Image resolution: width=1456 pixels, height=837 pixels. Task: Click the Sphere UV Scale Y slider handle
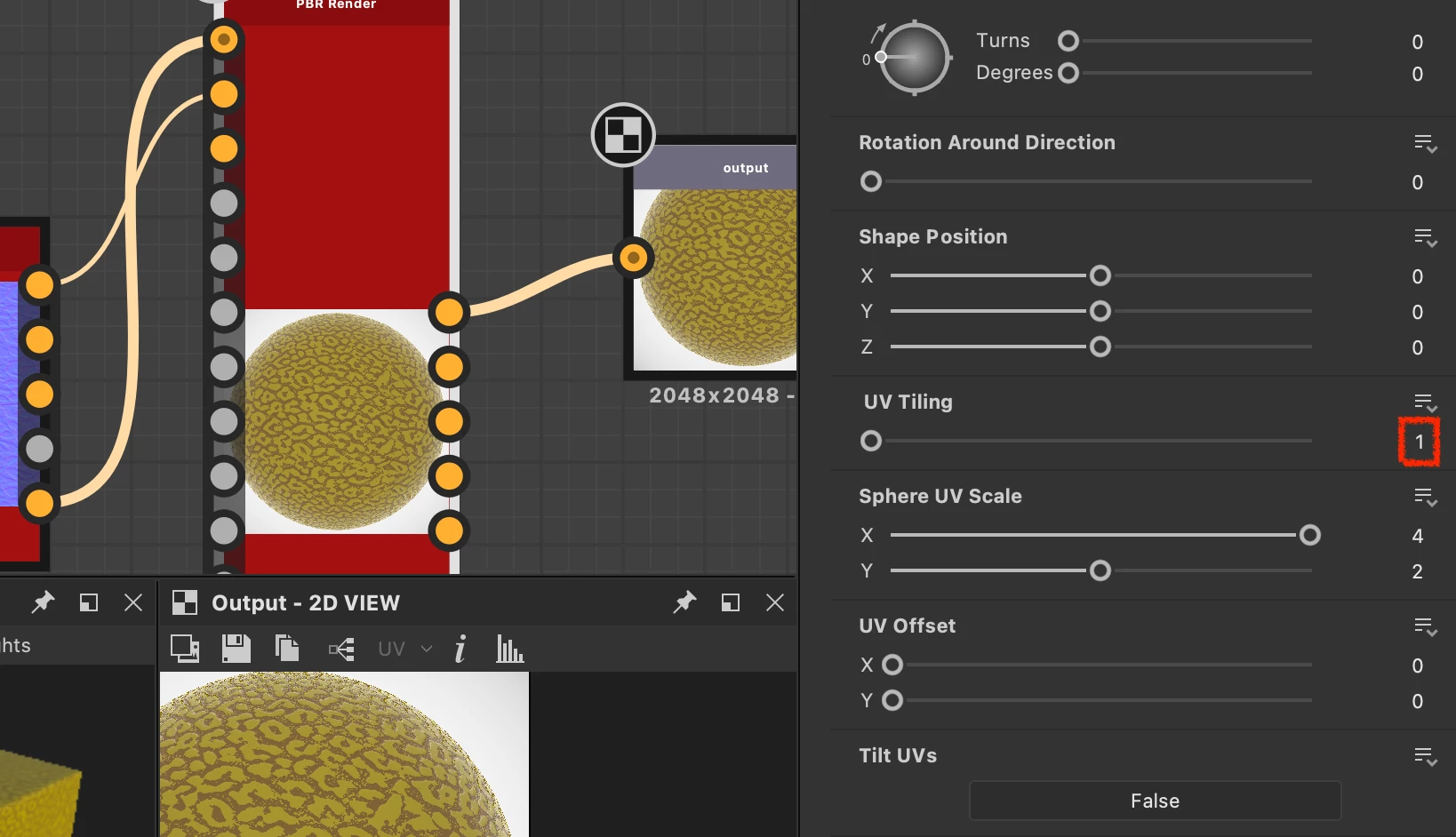(1100, 570)
